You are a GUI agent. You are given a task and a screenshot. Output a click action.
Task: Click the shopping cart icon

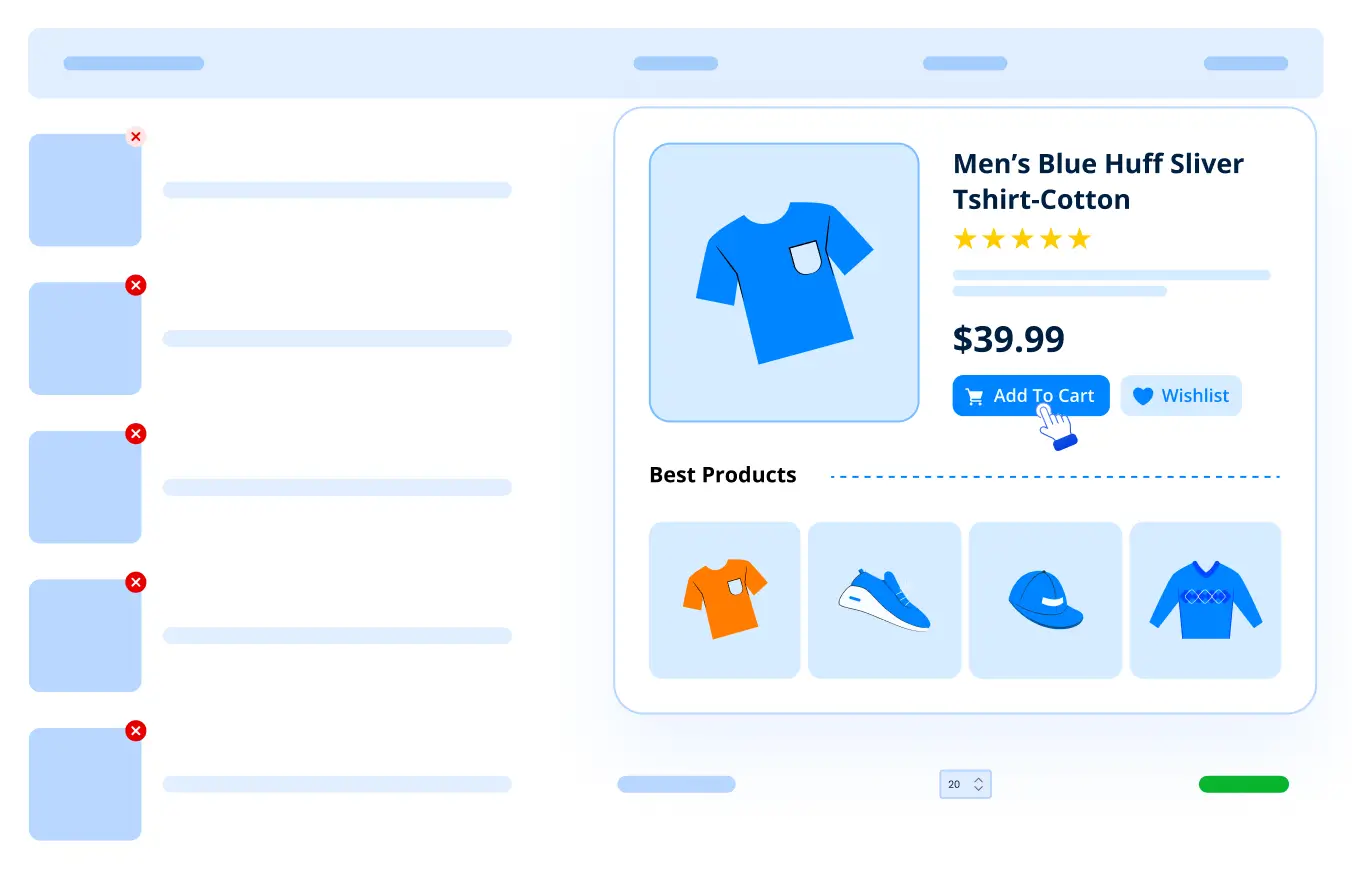click(x=974, y=397)
